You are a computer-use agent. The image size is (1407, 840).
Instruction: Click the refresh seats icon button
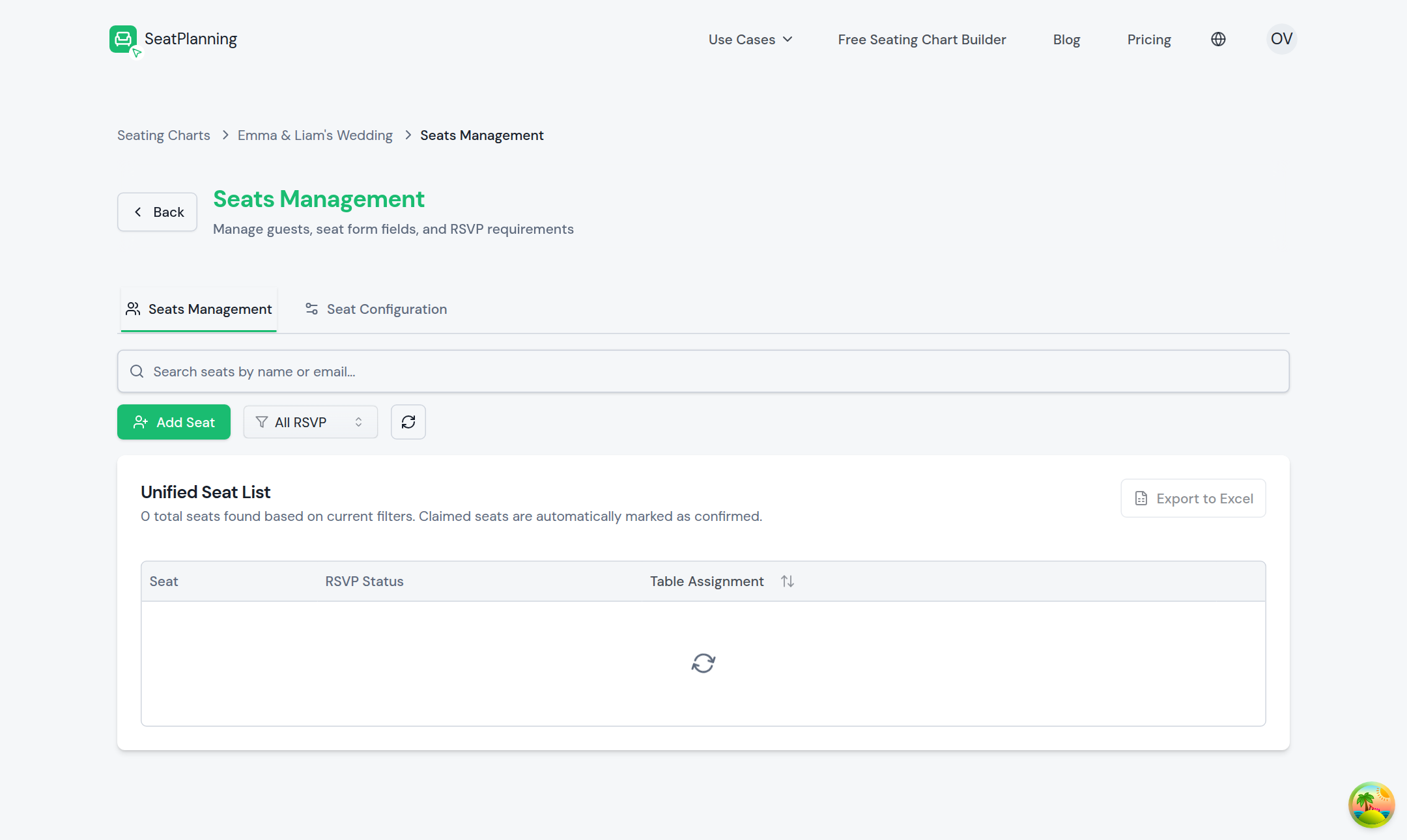tap(408, 422)
